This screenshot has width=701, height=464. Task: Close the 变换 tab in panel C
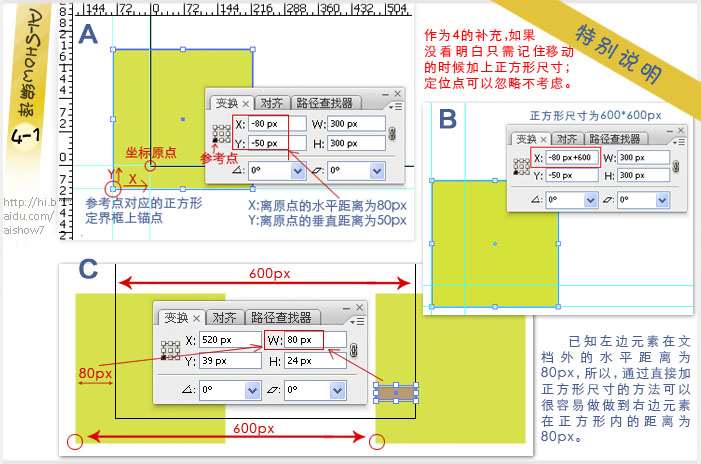click(x=196, y=318)
